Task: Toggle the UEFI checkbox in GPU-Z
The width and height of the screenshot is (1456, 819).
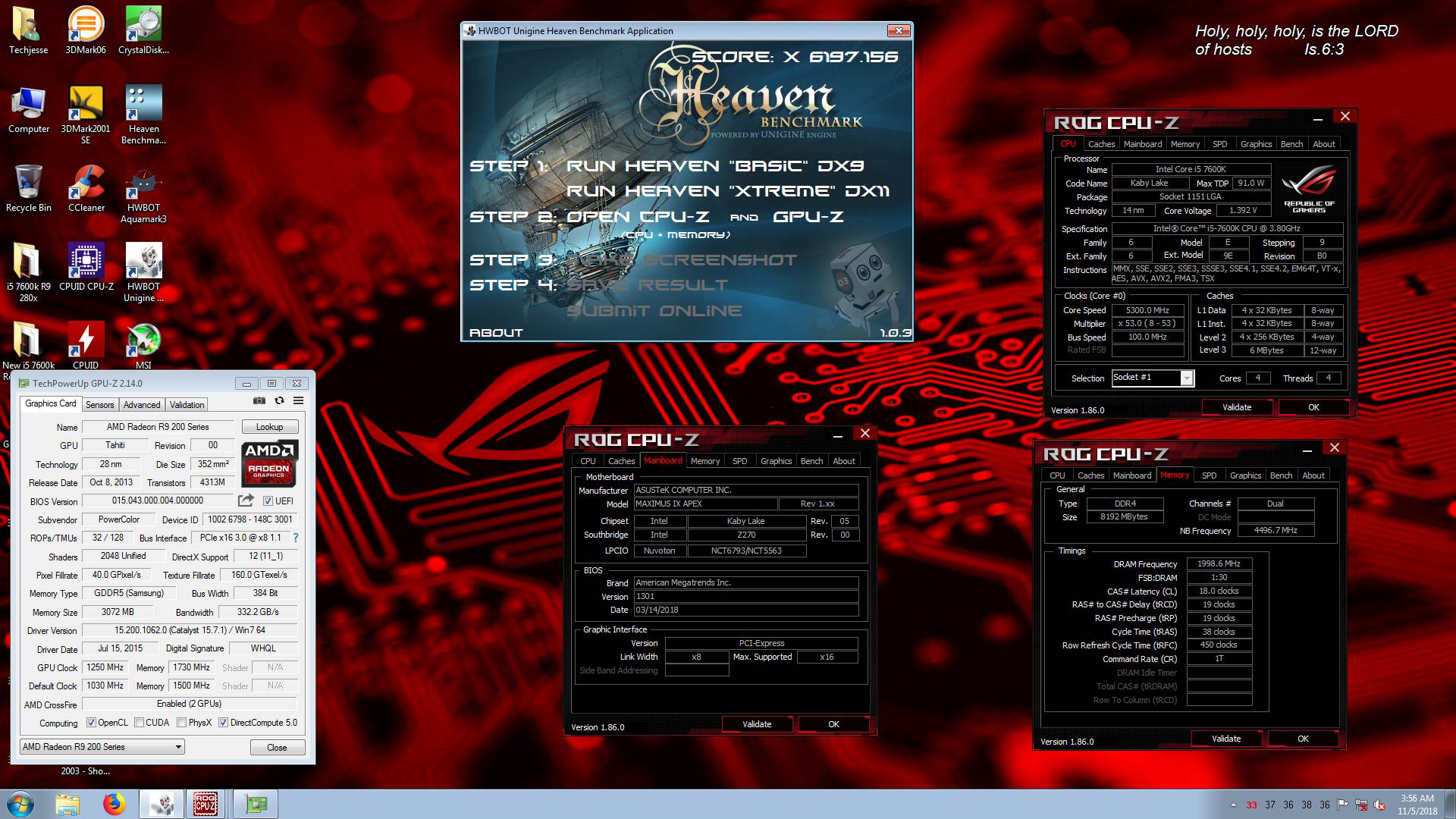Action: coord(268,500)
